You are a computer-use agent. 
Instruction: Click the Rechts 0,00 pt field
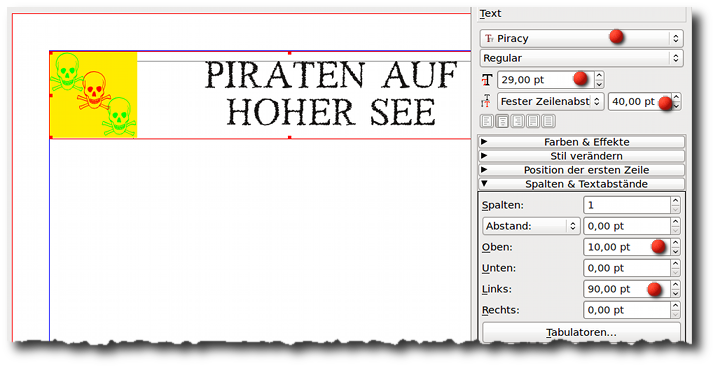pyautogui.click(x=627, y=310)
